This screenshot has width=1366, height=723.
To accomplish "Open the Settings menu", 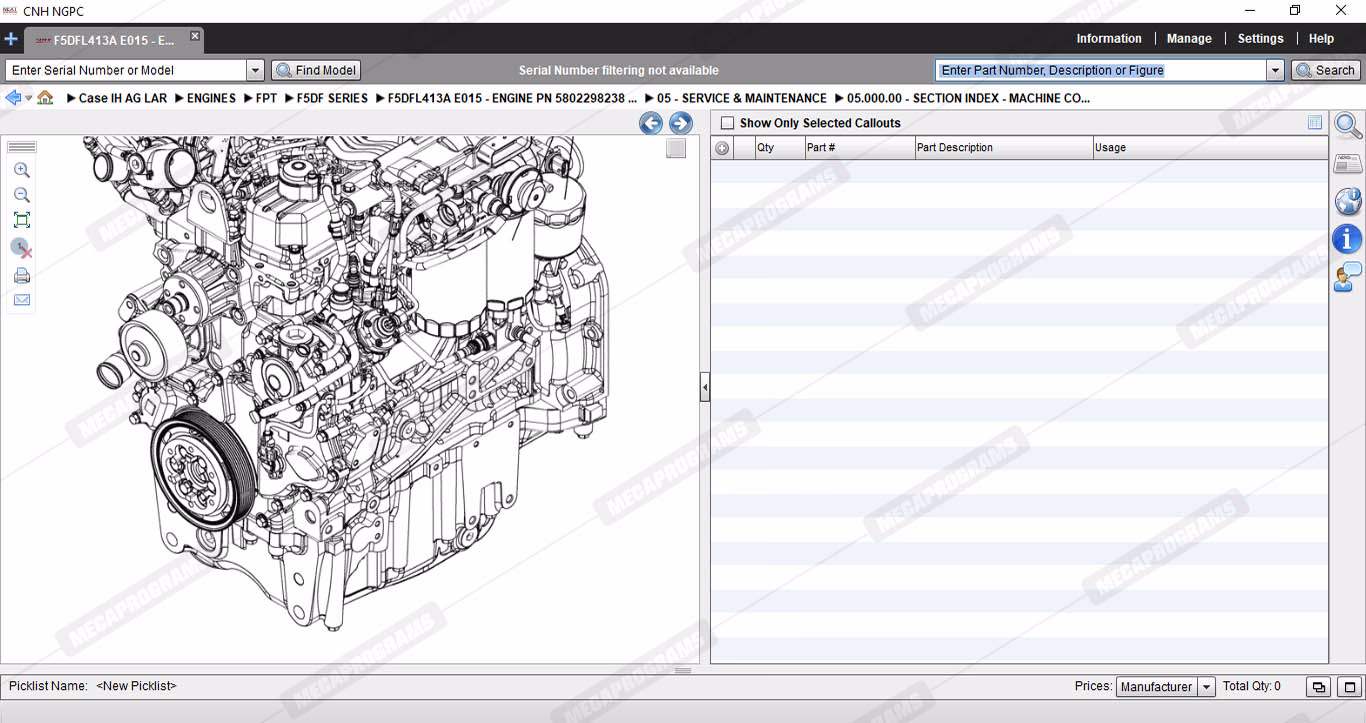I will (1260, 38).
